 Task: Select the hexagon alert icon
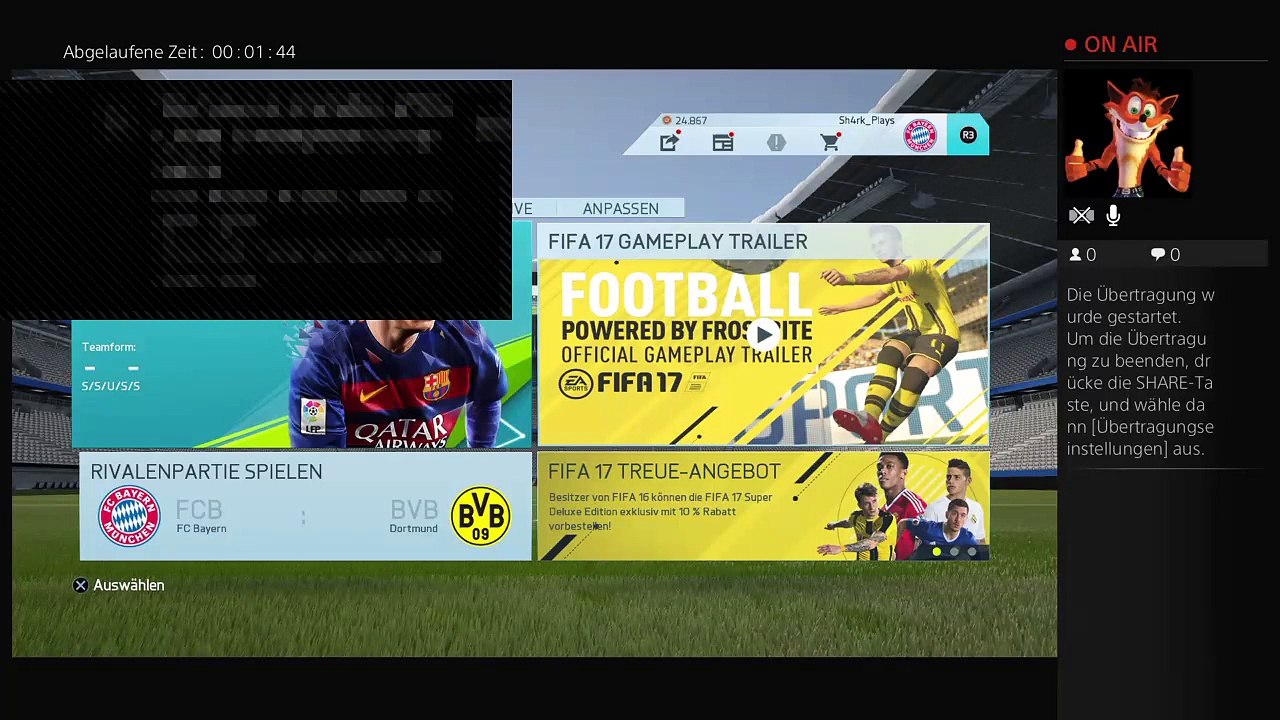tap(776, 143)
